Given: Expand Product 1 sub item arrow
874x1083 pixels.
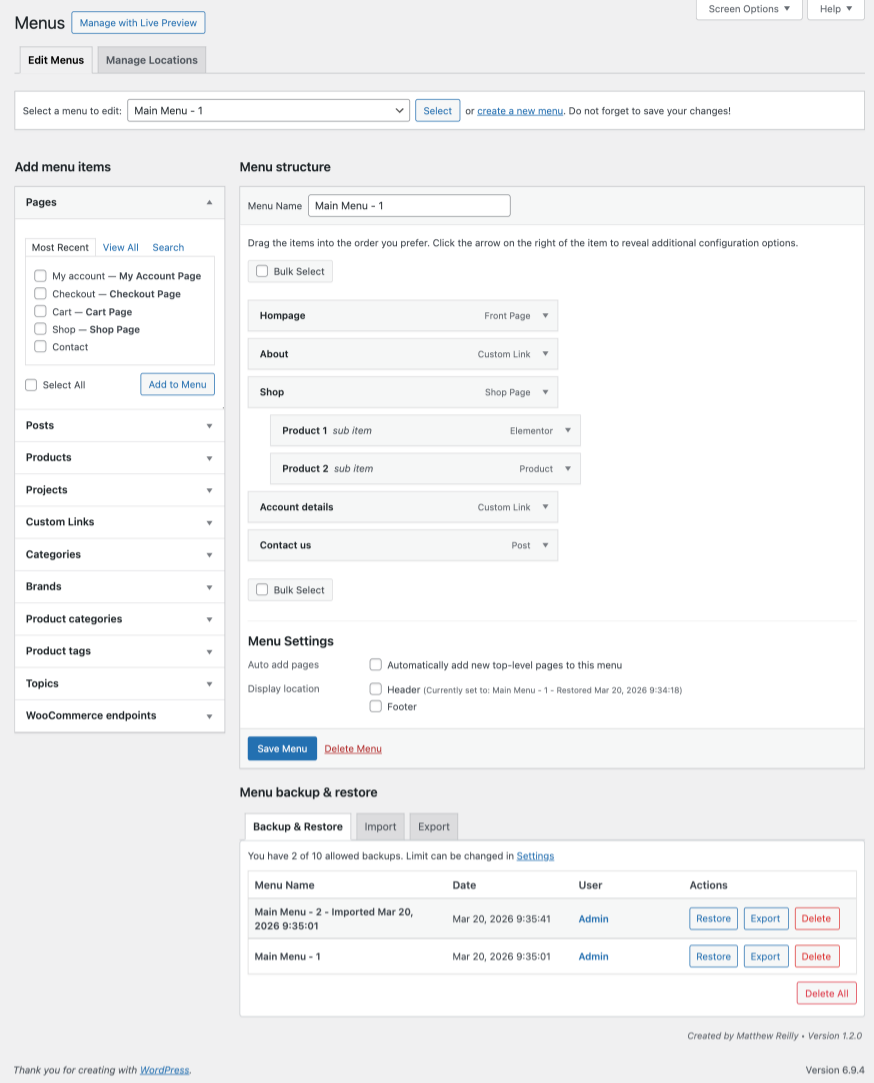Looking at the screenshot, I should (x=567, y=431).
